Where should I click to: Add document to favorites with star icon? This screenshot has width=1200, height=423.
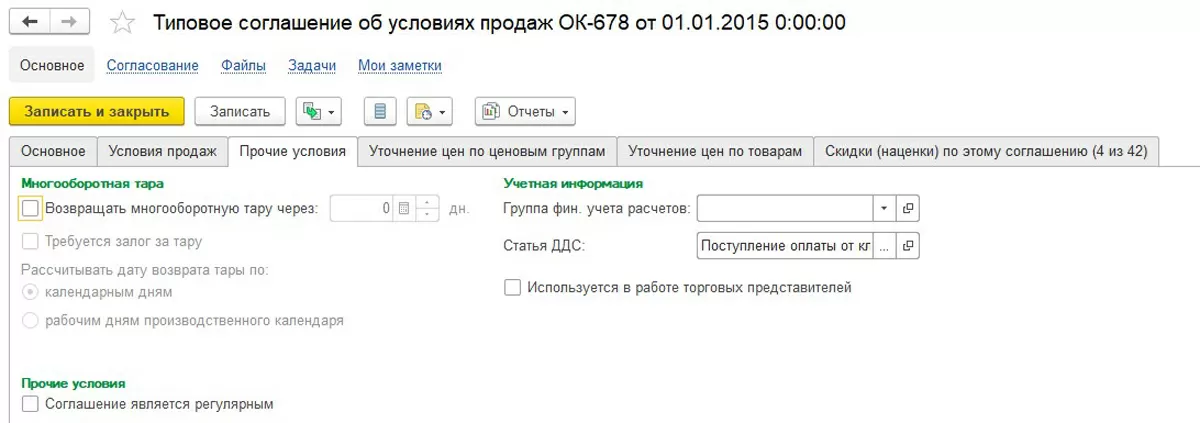click(121, 22)
